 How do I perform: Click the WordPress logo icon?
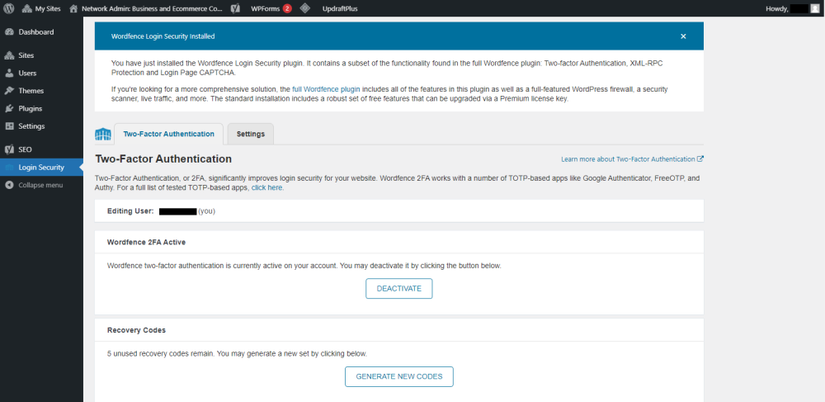(x=9, y=8)
